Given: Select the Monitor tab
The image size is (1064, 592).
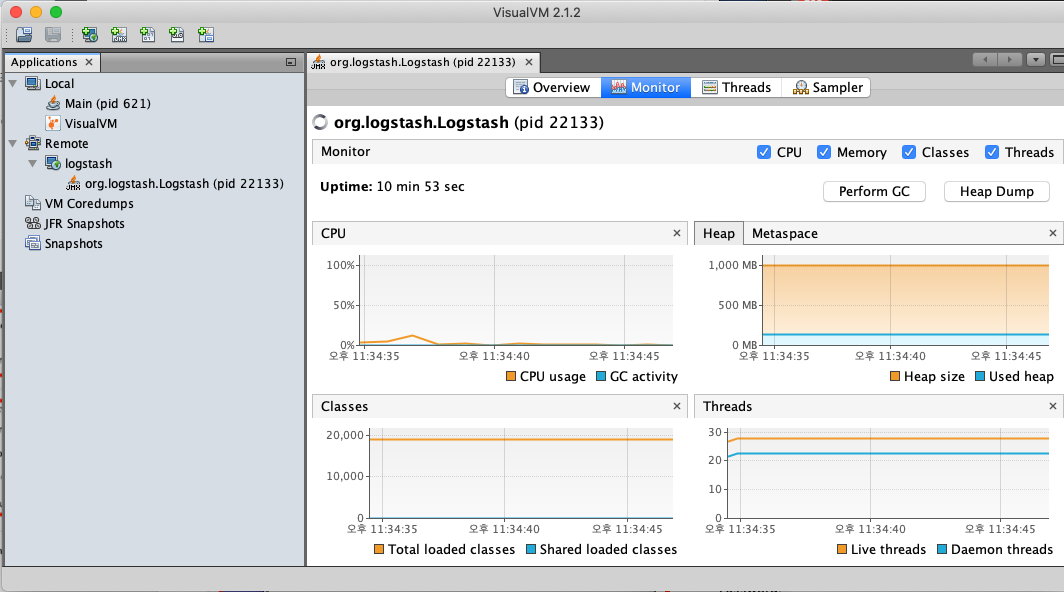Looking at the screenshot, I should point(645,88).
